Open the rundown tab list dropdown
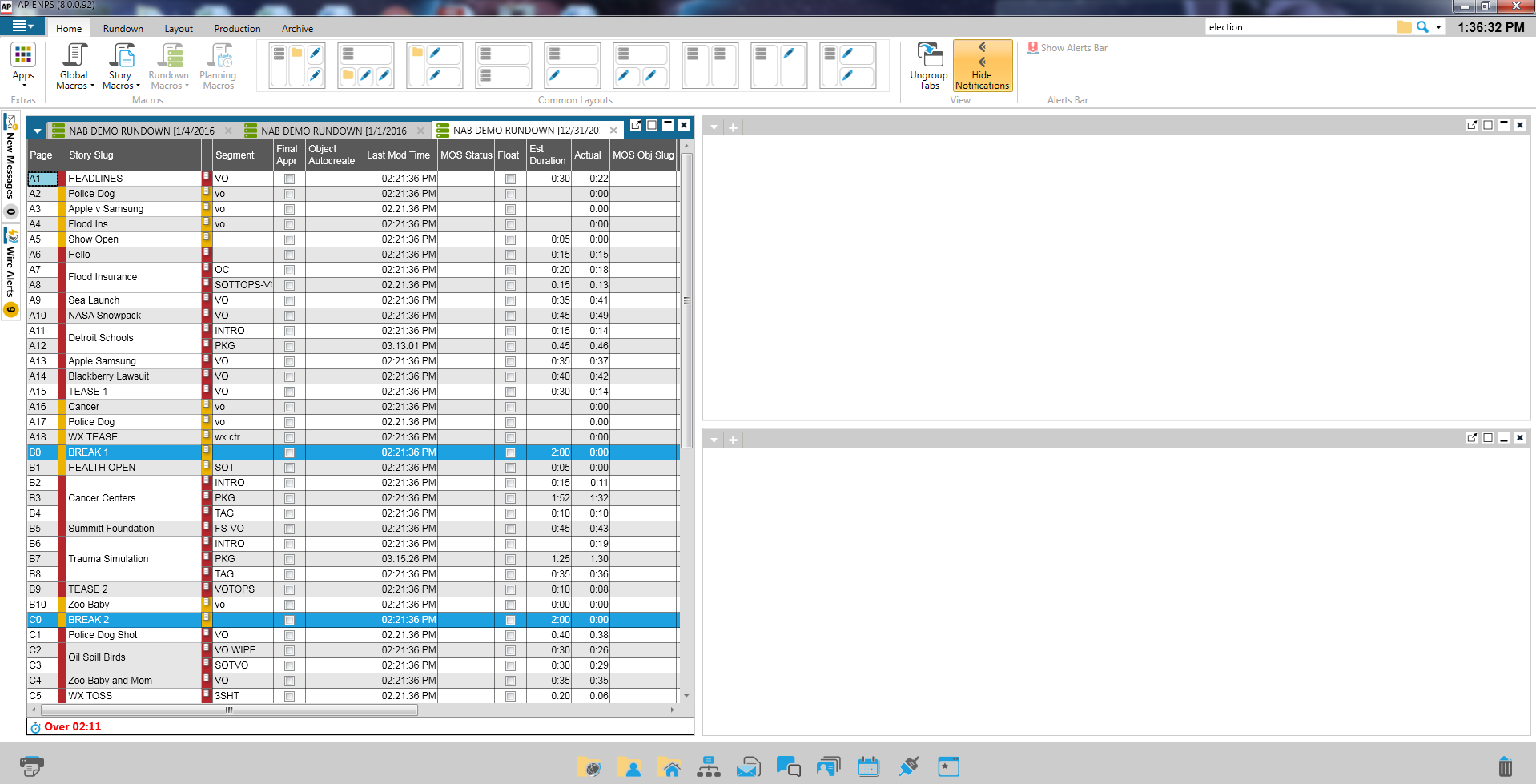Viewport: 1536px width, 784px height. 37,131
